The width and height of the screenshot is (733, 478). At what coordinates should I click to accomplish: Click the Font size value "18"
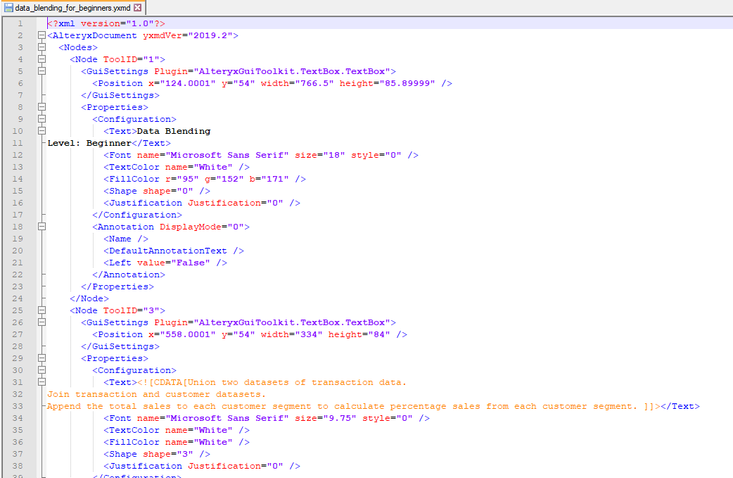pyautogui.click(x=334, y=155)
